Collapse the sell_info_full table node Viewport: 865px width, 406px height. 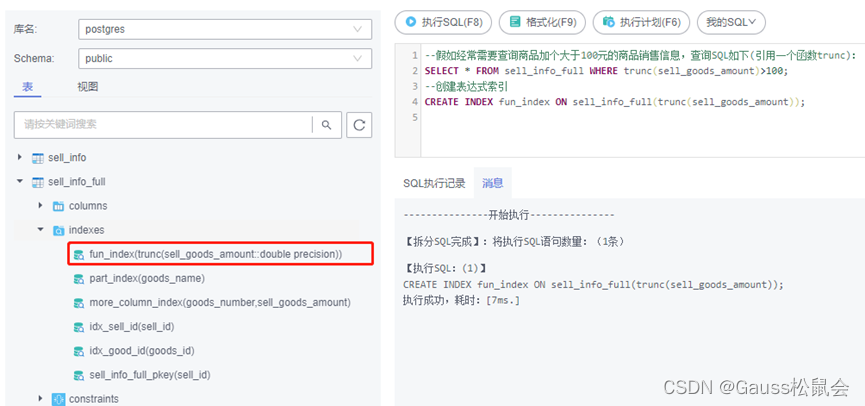[20, 181]
